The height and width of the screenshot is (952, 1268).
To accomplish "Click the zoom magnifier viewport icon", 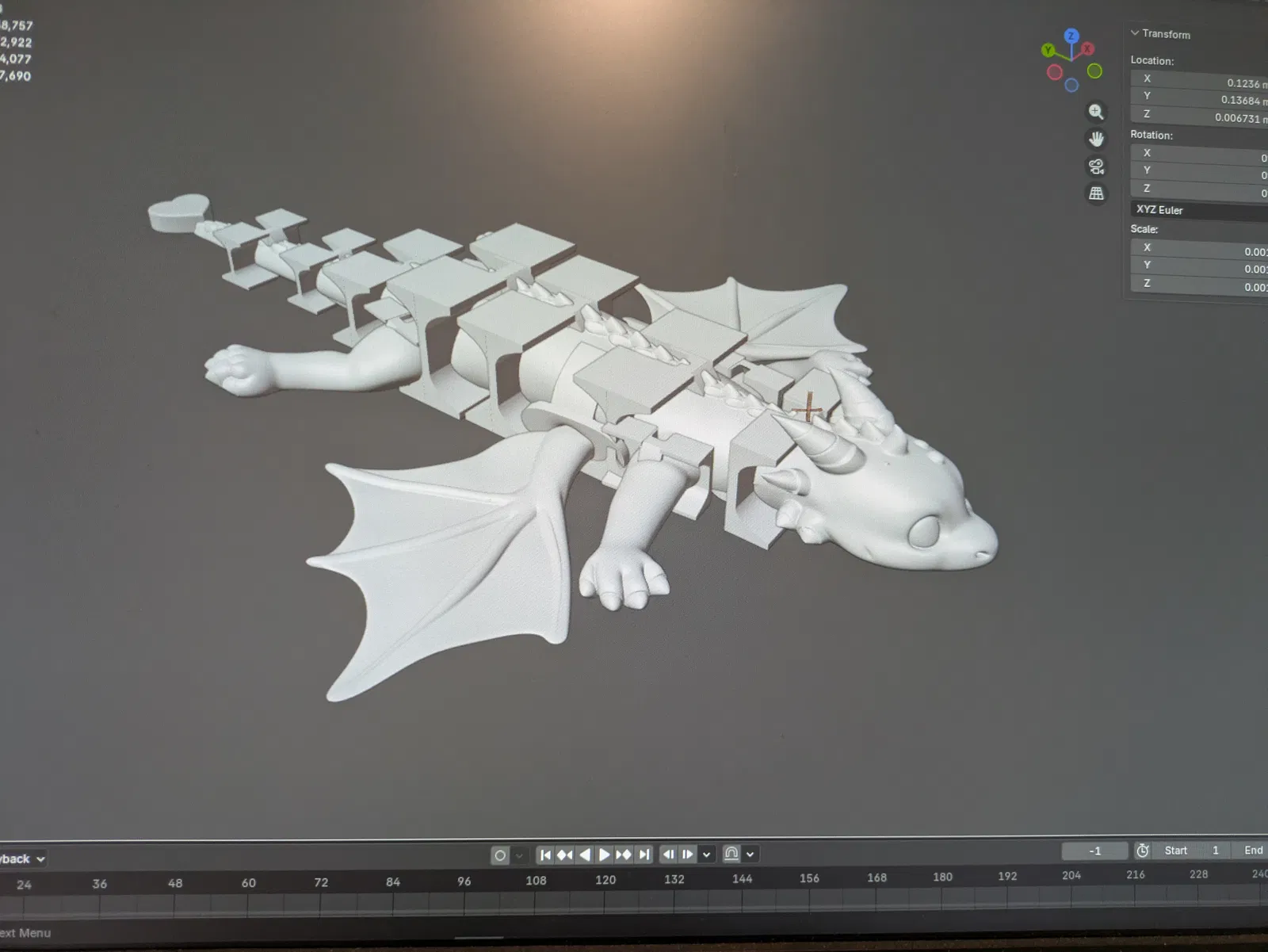I will click(1096, 112).
